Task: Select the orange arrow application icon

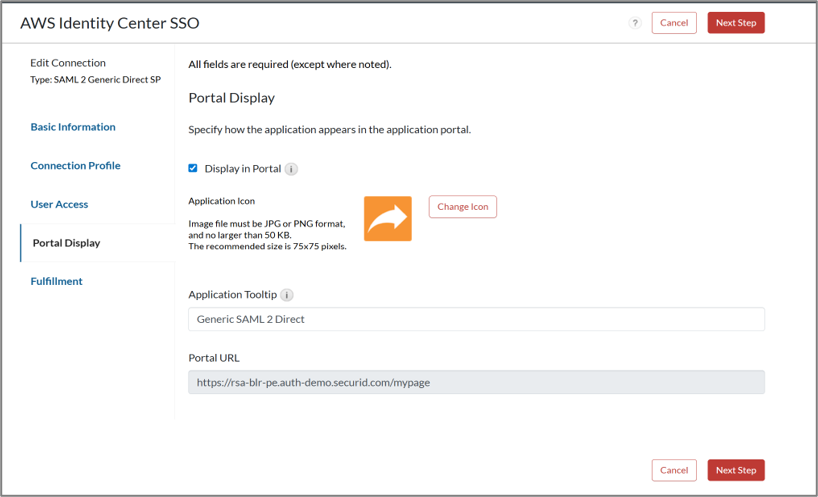Action: point(388,219)
